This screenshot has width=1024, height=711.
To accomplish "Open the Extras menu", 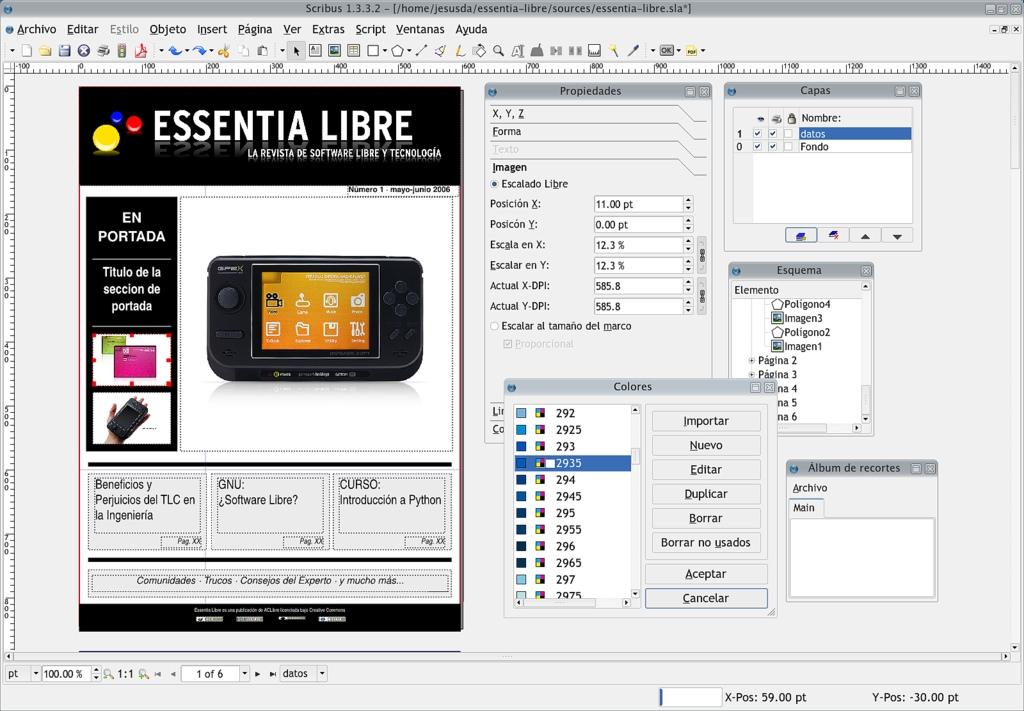I will 328,29.
